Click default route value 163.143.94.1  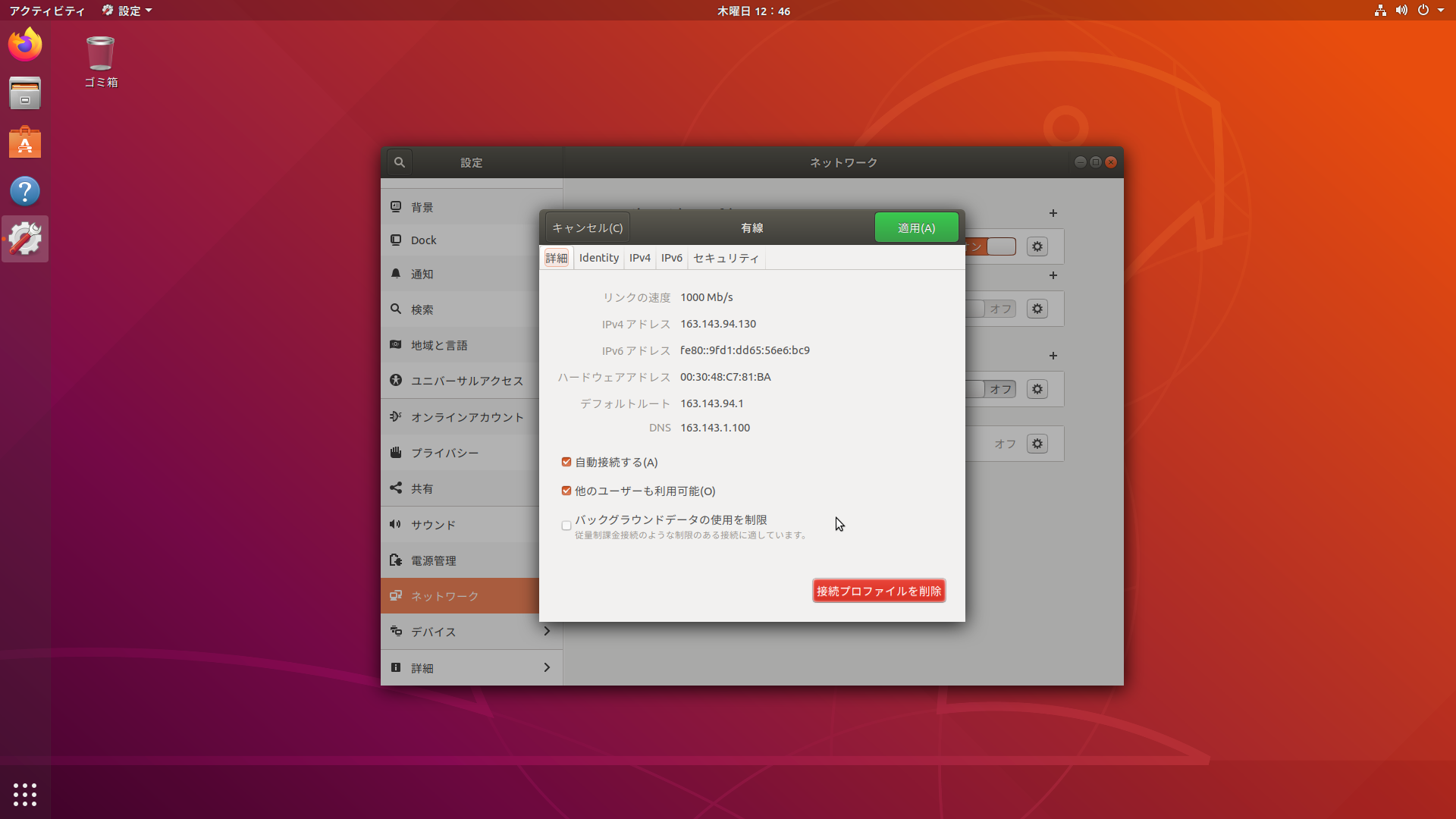click(x=712, y=403)
